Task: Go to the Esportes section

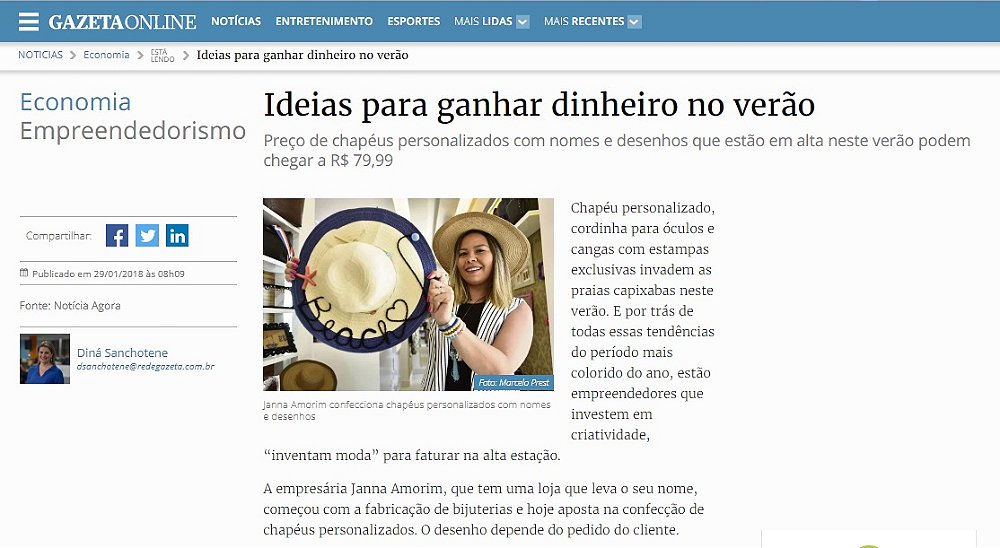Action: point(413,21)
